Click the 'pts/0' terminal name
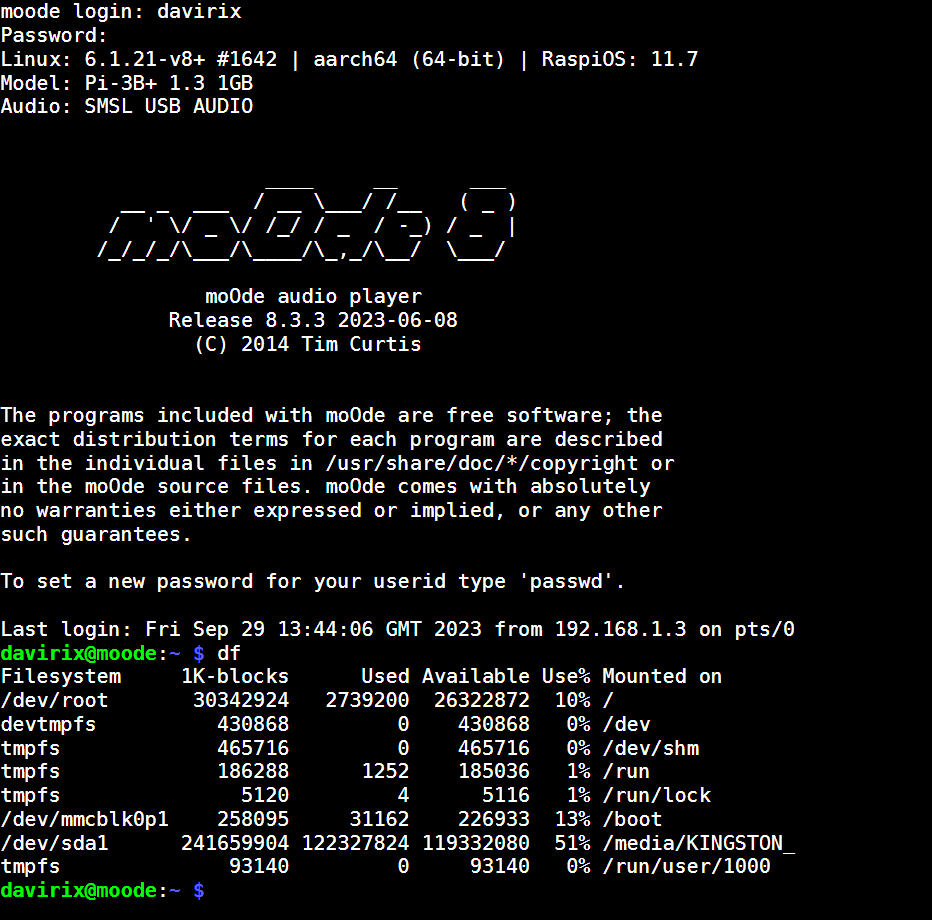 (x=764, y=629)
